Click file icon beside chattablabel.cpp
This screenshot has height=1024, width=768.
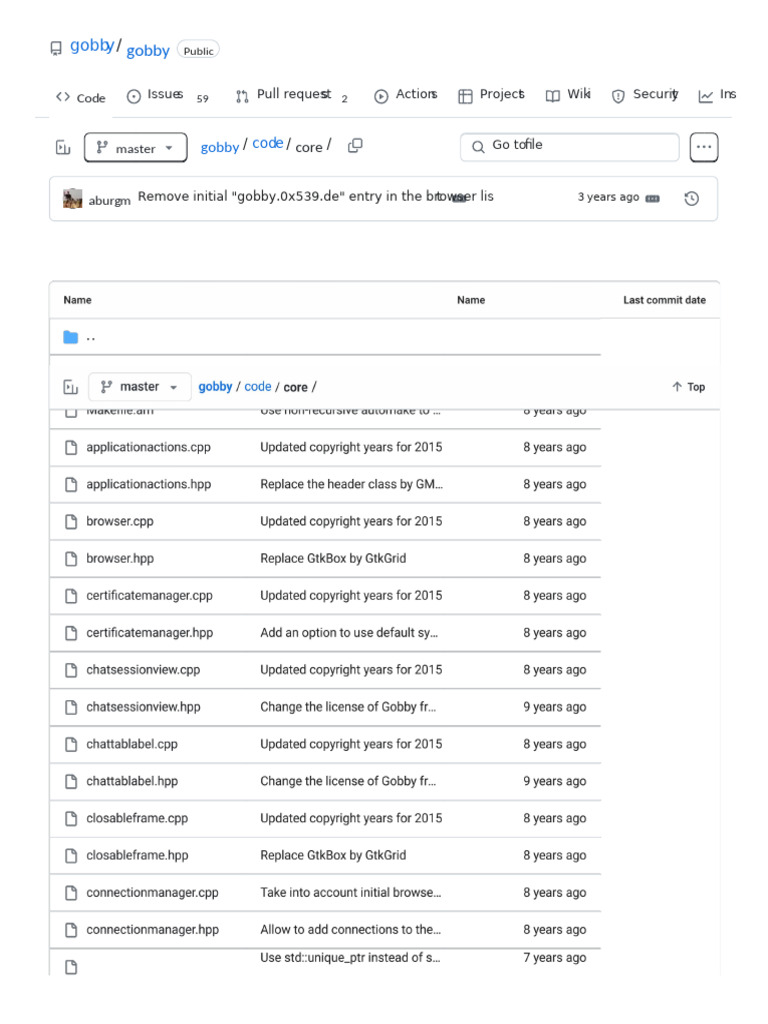point(71,744)
